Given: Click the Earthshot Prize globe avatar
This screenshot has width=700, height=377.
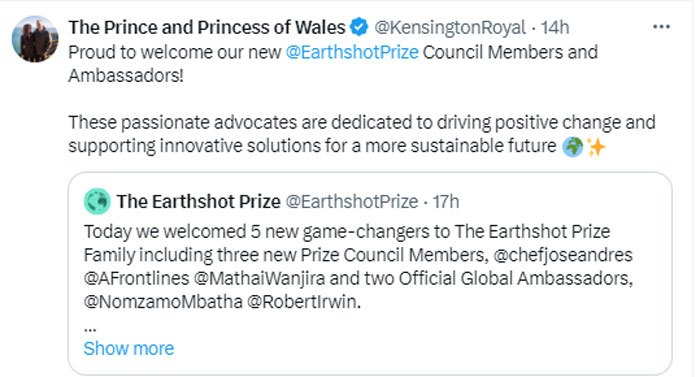Looking at the screenshot, I should click(x=97, y=201).
